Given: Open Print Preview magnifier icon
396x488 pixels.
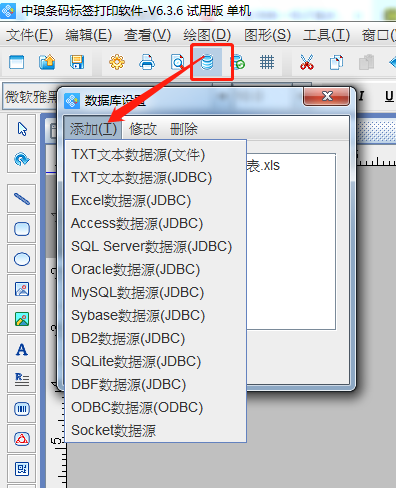Looking at the screenshot, I should [177, 62].
